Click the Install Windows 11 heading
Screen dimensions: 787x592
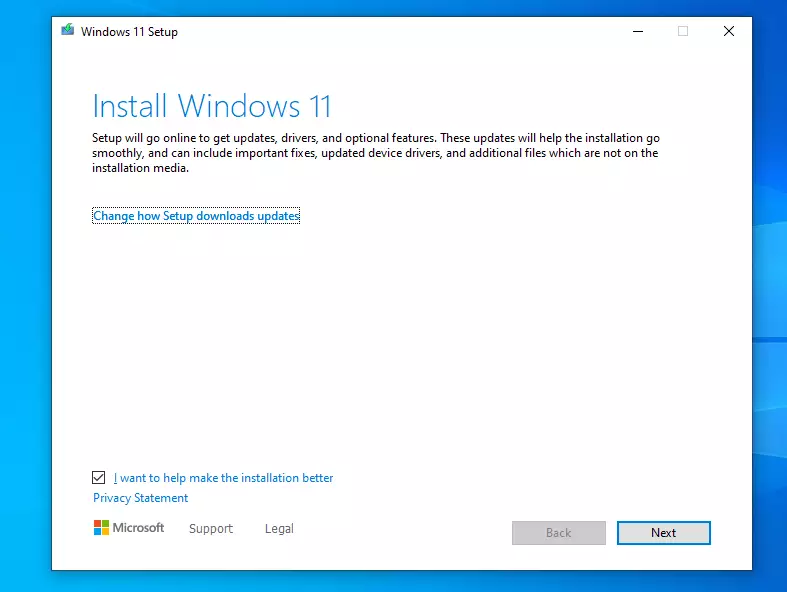tap(212, 106)
